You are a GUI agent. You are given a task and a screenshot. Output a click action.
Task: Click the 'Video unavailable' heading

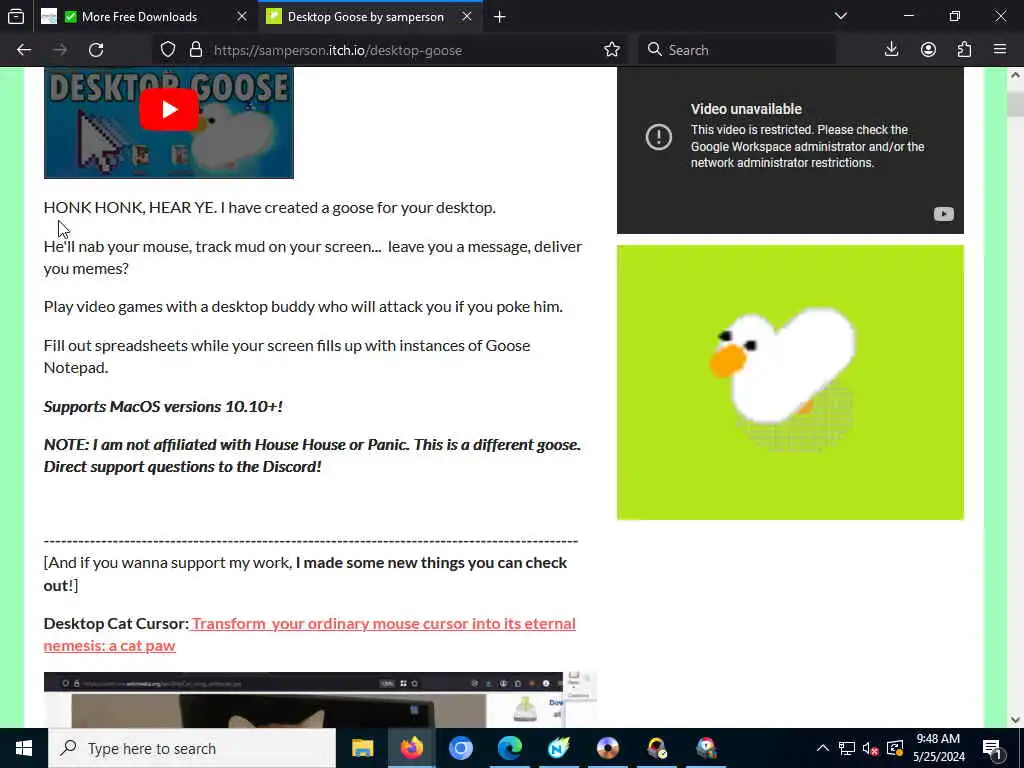(x=746, y=109)
